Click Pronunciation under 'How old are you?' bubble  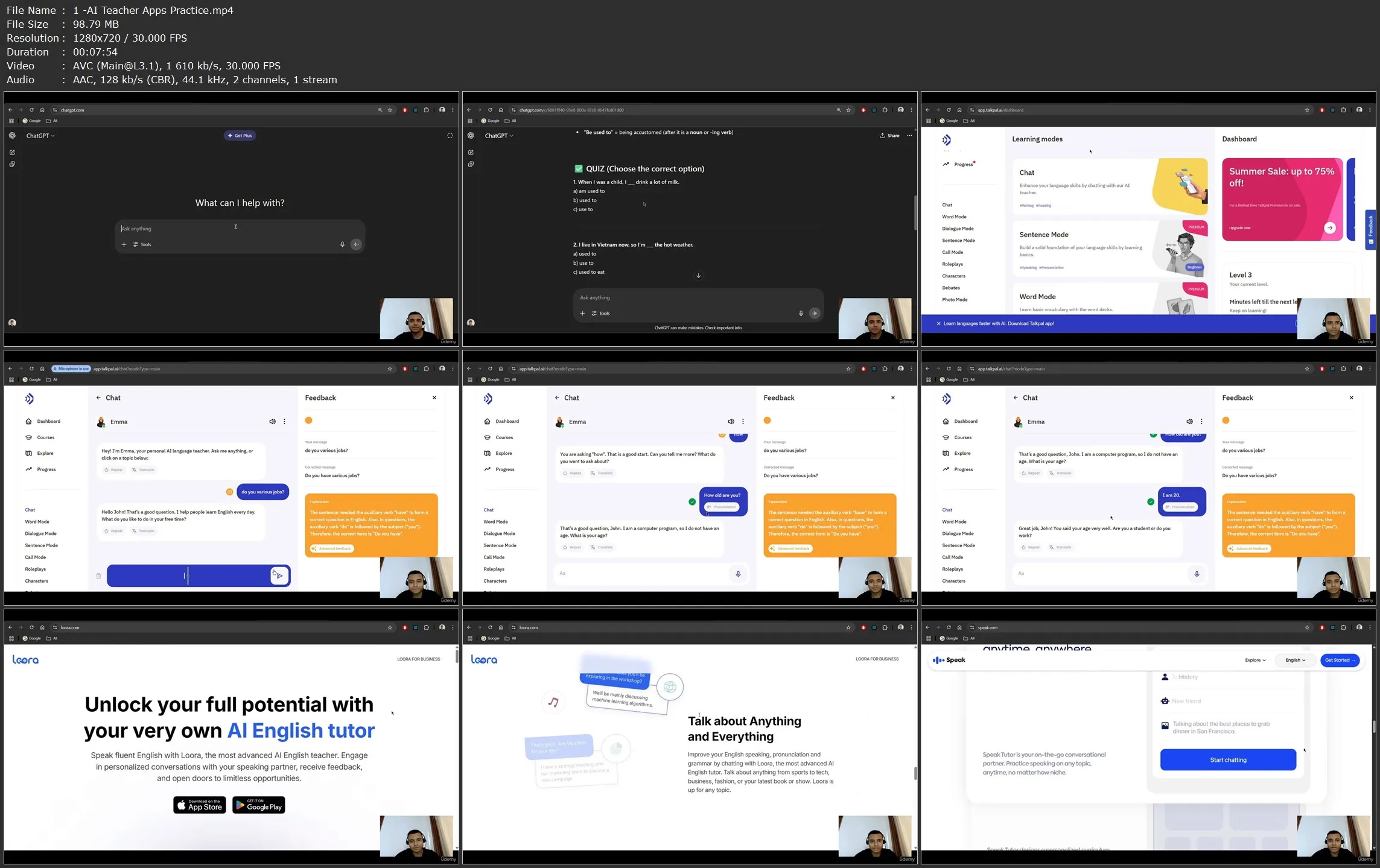click(x=722, y=507)
